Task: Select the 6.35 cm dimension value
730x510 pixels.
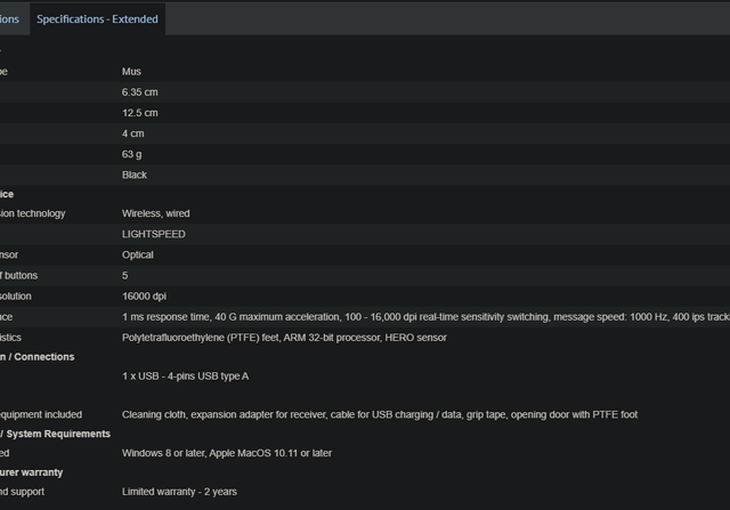Action: 140,92
